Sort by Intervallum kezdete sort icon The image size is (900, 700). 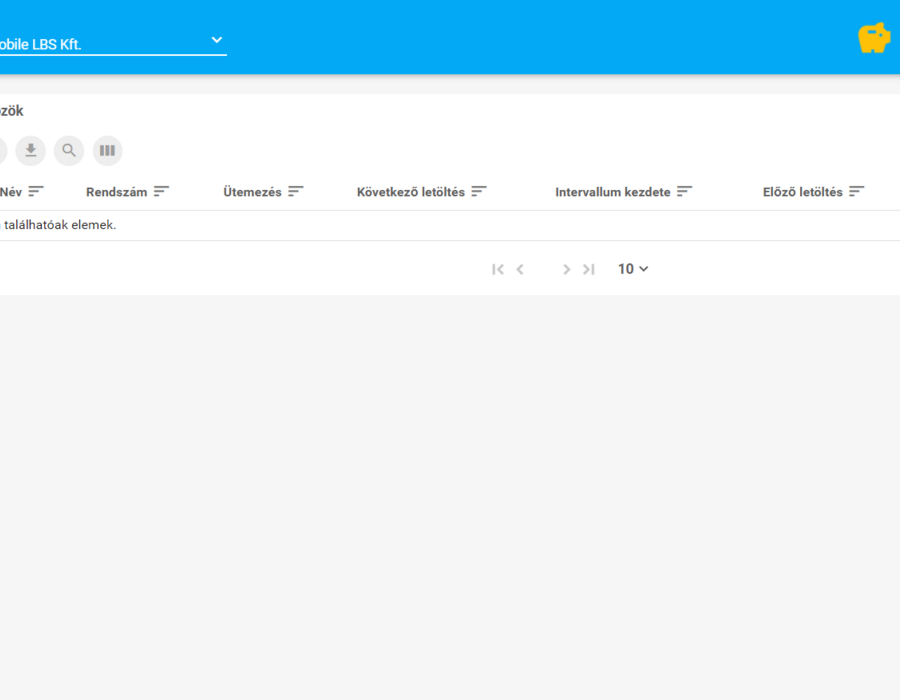pyautogui.click(x=684, y=192)
